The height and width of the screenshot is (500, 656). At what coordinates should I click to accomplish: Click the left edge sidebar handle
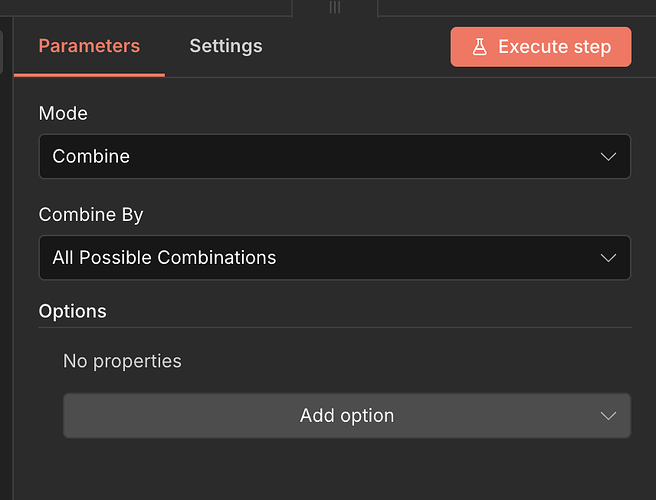click(x=3, y=52)
